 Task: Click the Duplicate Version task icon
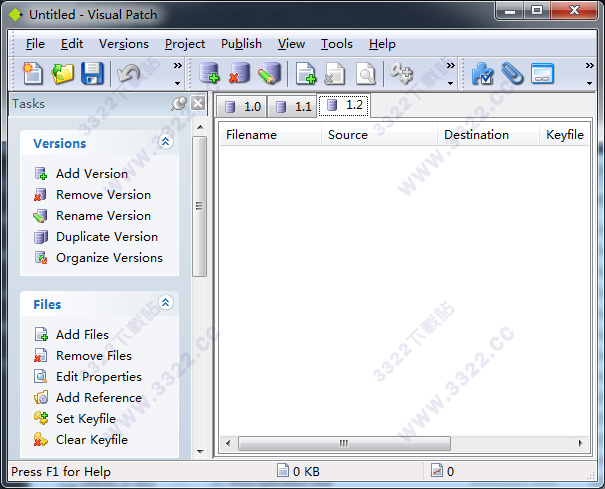coord(41,237)
